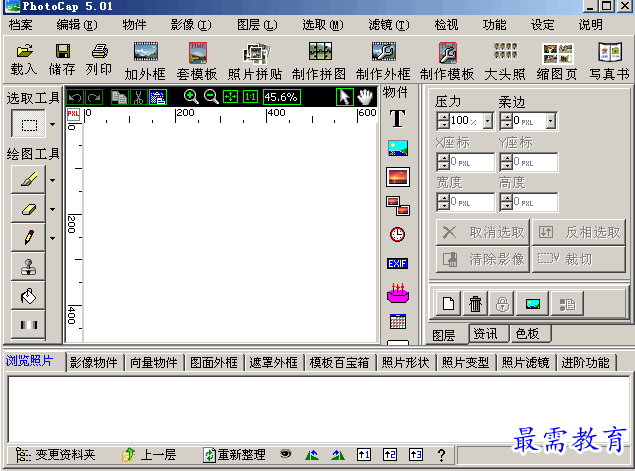The width and height of the screenshot is (635, 471).
Task: Click the copy icon in canvas toolbar
Action: (x=119, y=97)
